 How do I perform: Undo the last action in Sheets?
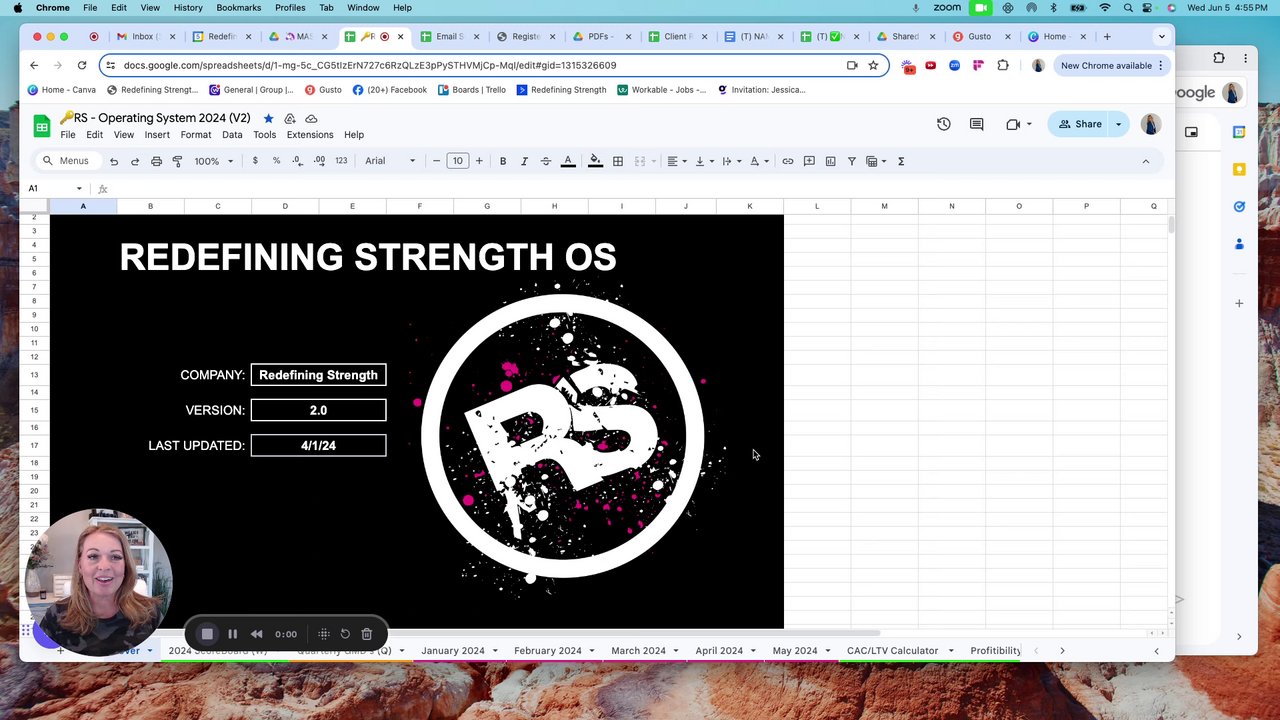coord(114,161)
